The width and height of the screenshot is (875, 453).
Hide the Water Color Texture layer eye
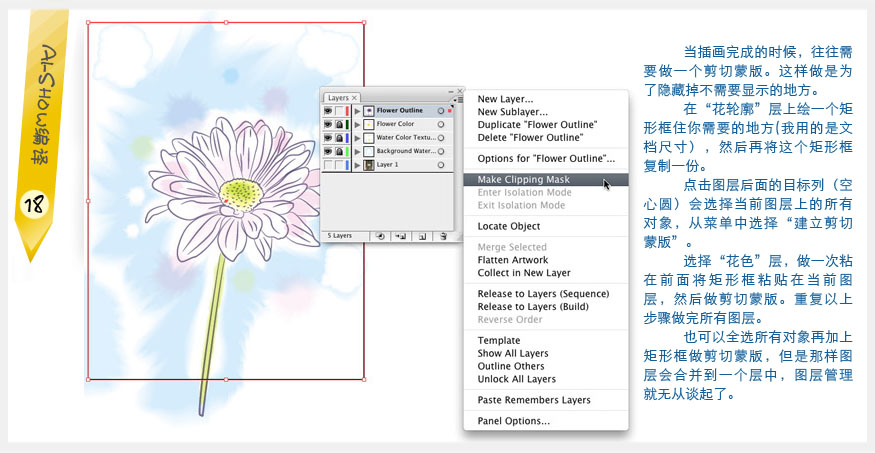point(328,137)
